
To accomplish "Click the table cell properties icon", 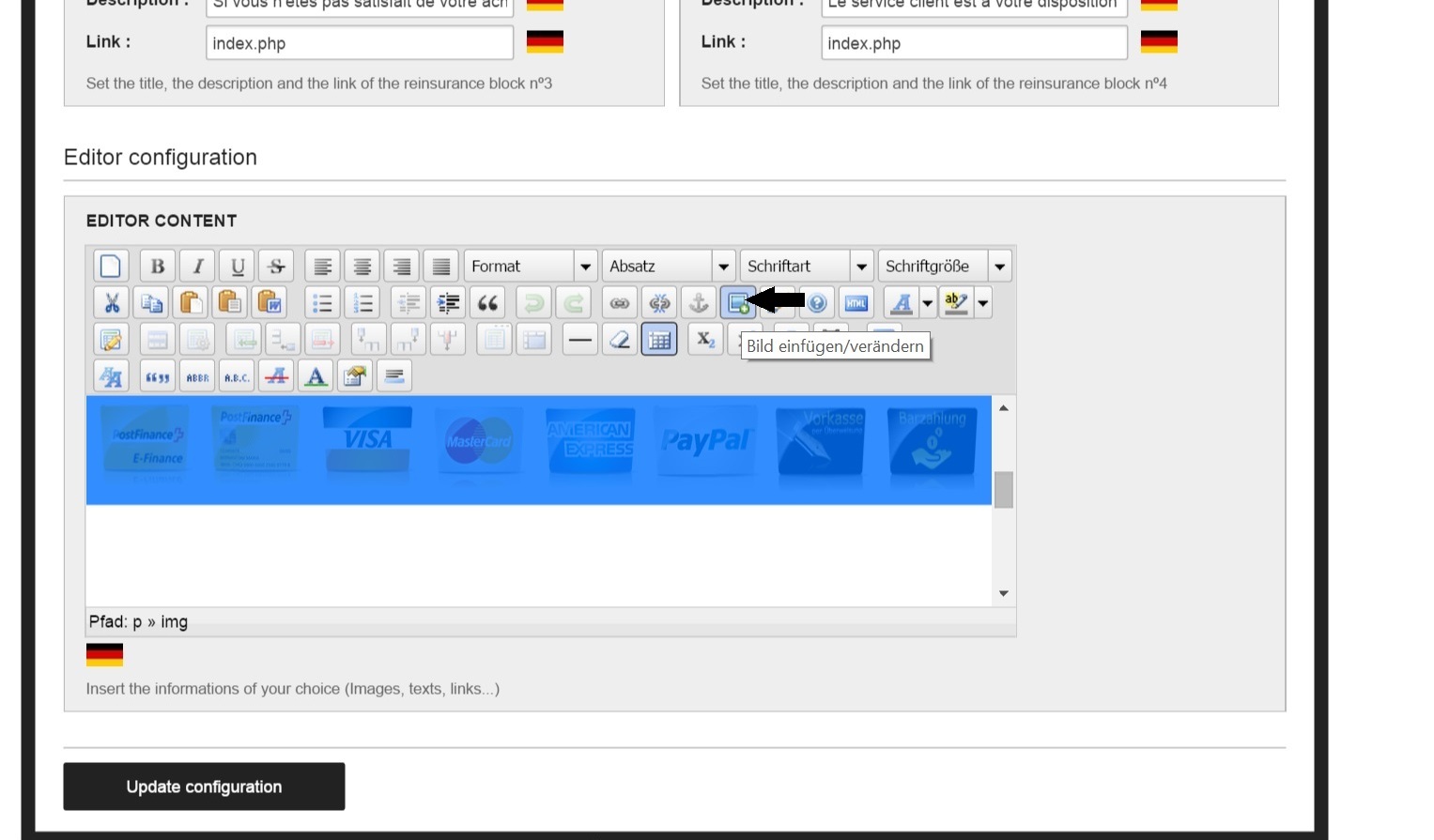I will coord(197,340).
